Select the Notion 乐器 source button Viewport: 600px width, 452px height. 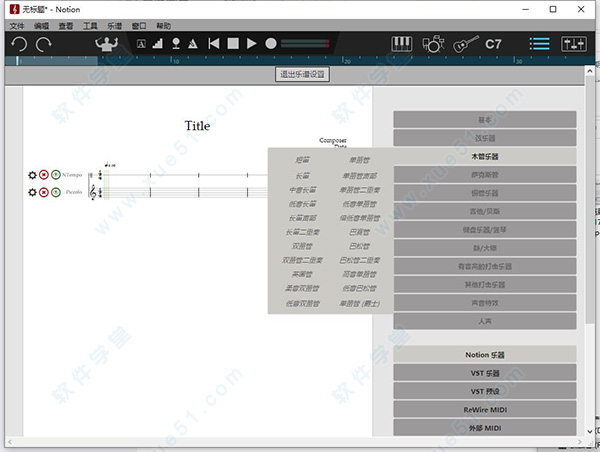[x=485, y=355]
